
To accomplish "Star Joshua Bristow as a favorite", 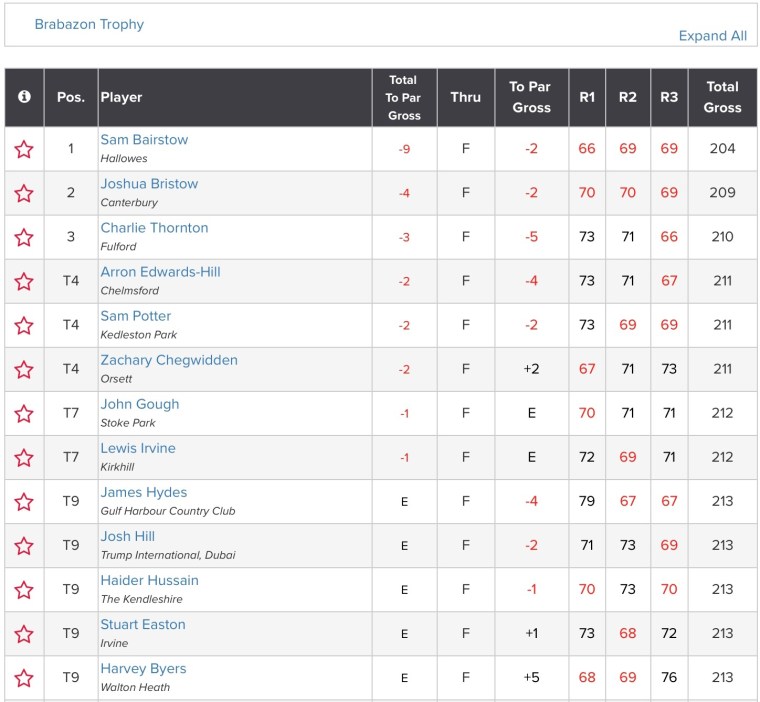I will (x=24, y=193).
